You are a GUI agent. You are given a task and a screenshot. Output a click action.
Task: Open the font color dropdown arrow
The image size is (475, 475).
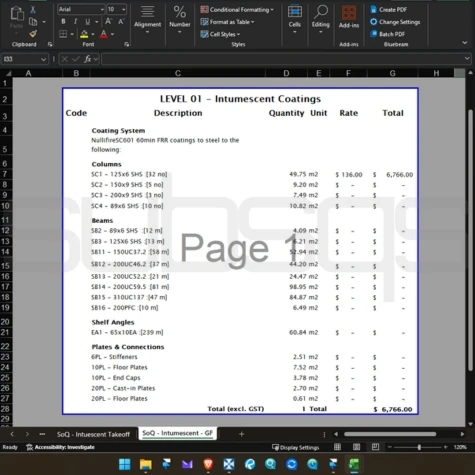point(113,34)
